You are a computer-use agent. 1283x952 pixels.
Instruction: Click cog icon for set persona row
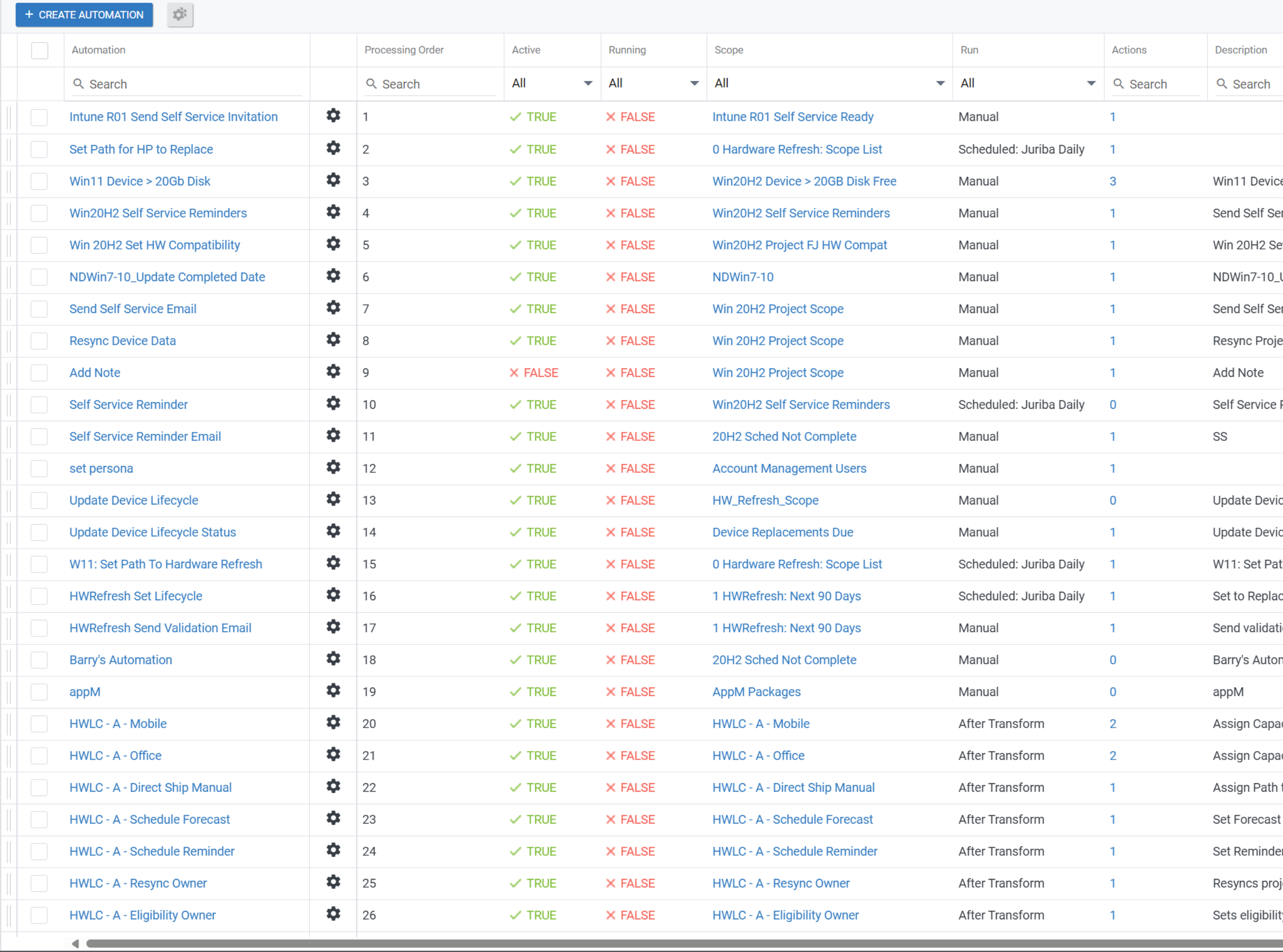pyautogui.click(x=333, y=467)
